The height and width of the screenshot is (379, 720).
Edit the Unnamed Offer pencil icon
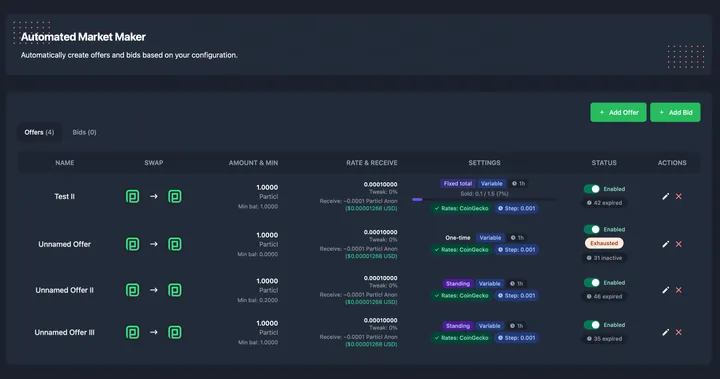[x=665, y=244]
